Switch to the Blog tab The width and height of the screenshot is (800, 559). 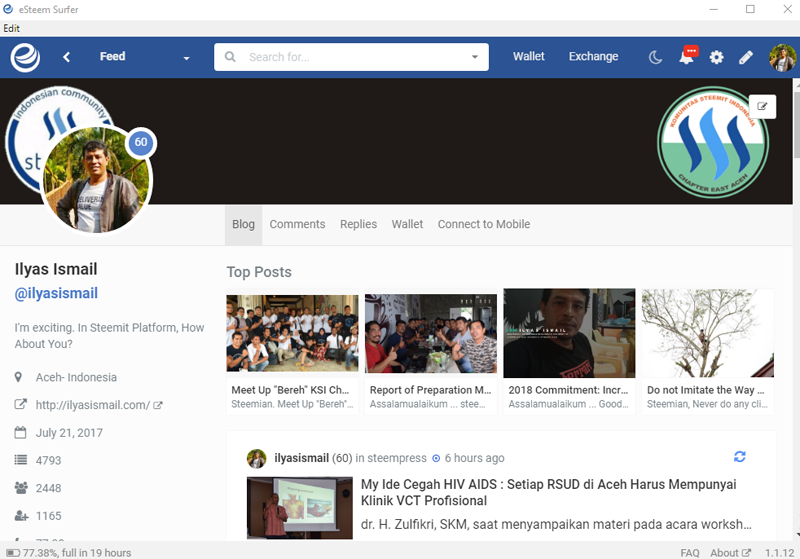tap(243, 224)
